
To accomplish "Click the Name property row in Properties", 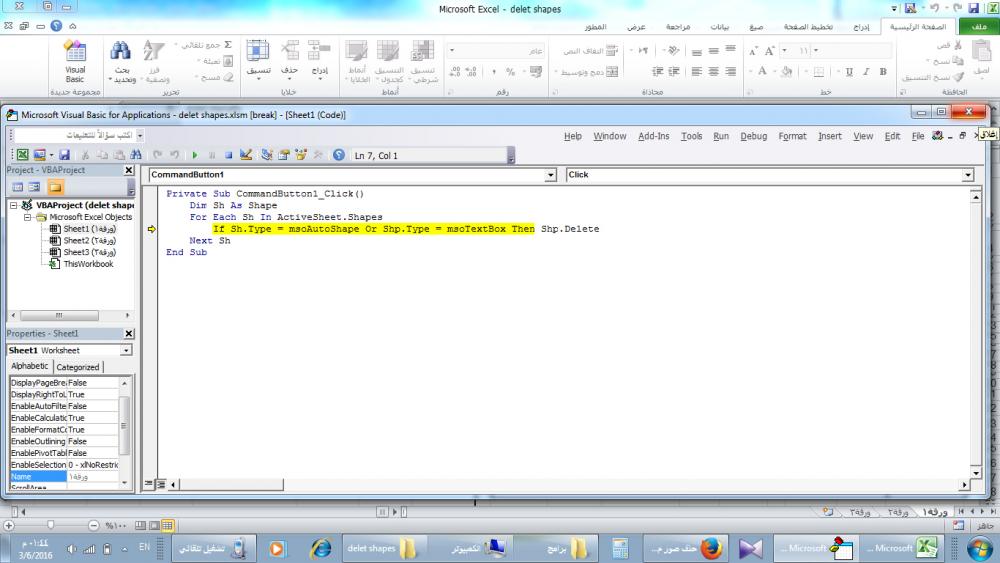I will click(x=64, y=476).
